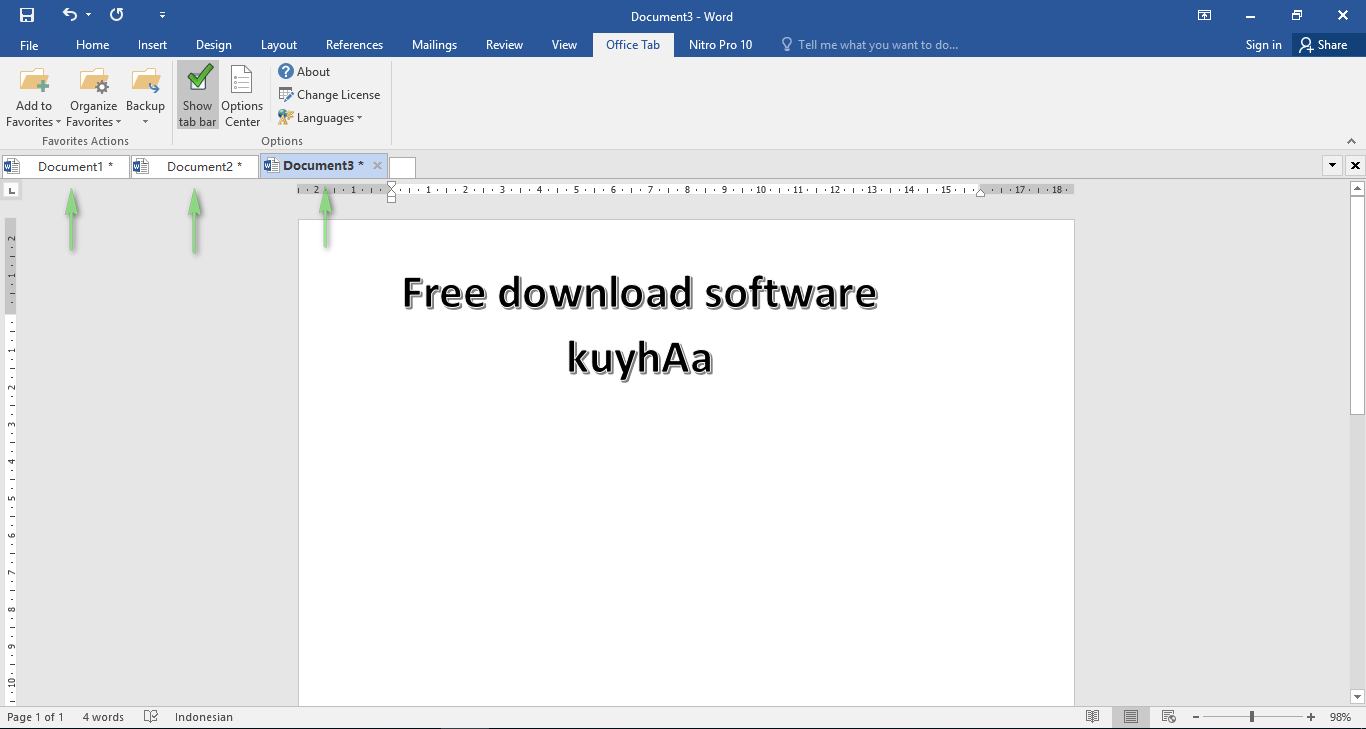Expand the Backup dropdown arrow

[145, 122]
